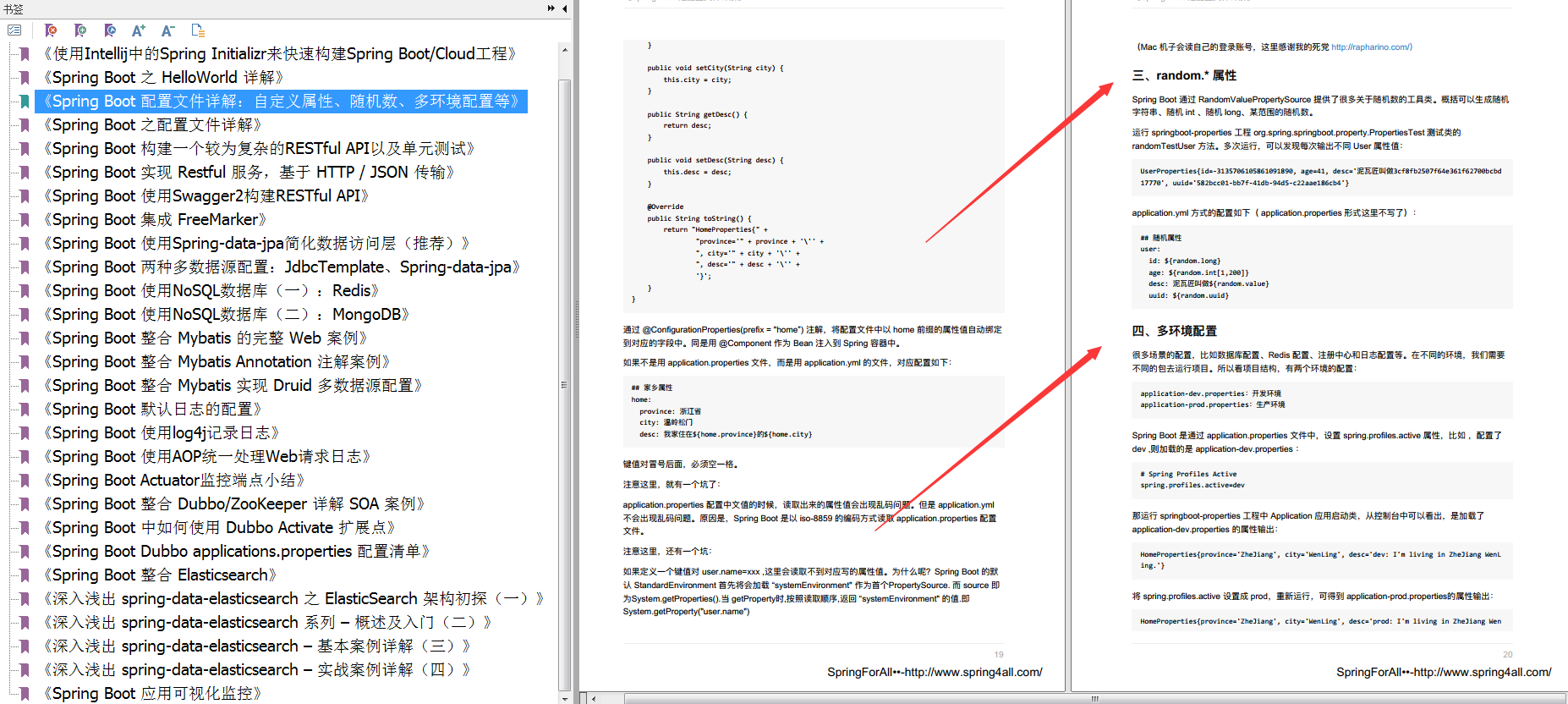Image resolution: width=1568 pixels, height=704 pixels.
Task: Click bookmark icon beside Dubbo/ZooKeeper SOA entry
Action: 25,504
